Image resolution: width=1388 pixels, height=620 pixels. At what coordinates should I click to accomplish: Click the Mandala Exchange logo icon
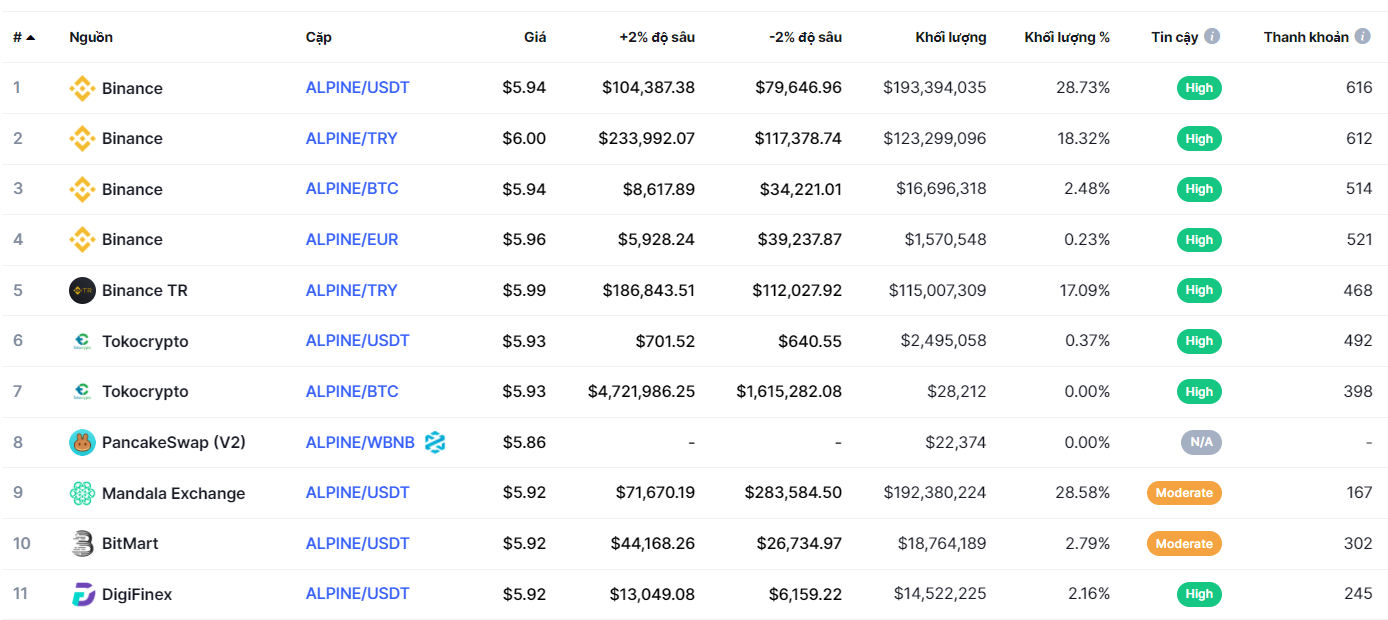click(82, 493)
